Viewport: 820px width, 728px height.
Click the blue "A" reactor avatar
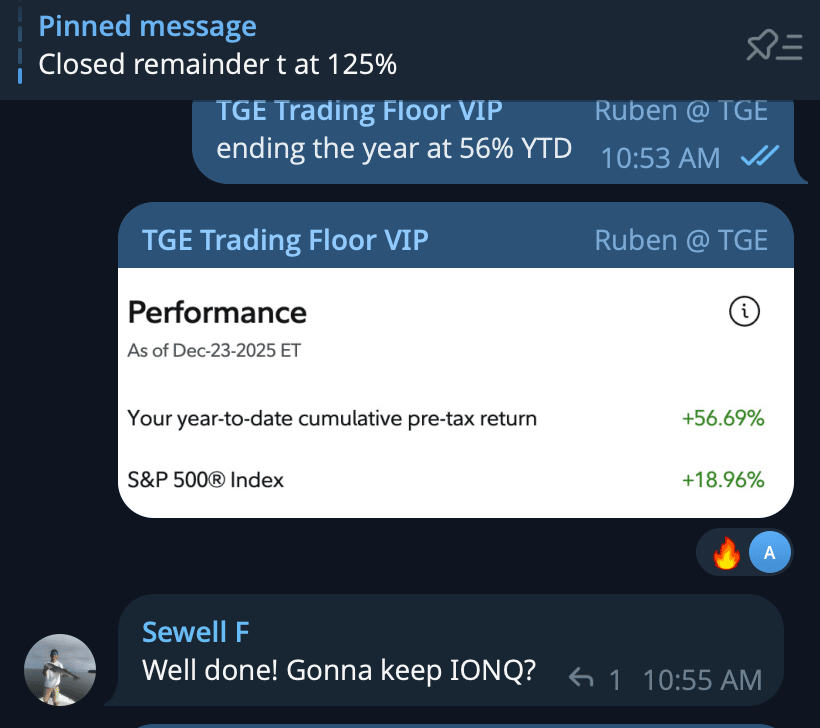click(x=769, y=553)
